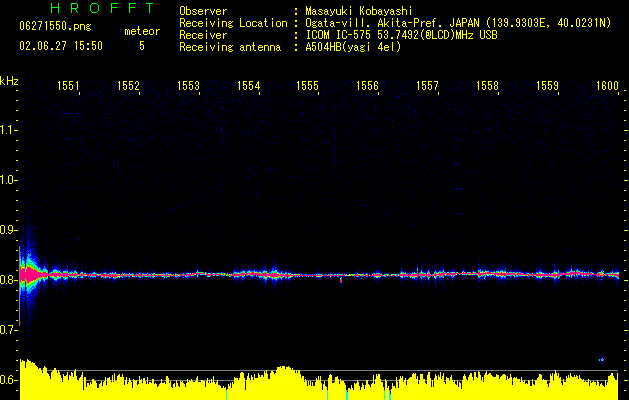Click the 1559 time marker
This screenshot has width=629, height=400.
point(548,86)
